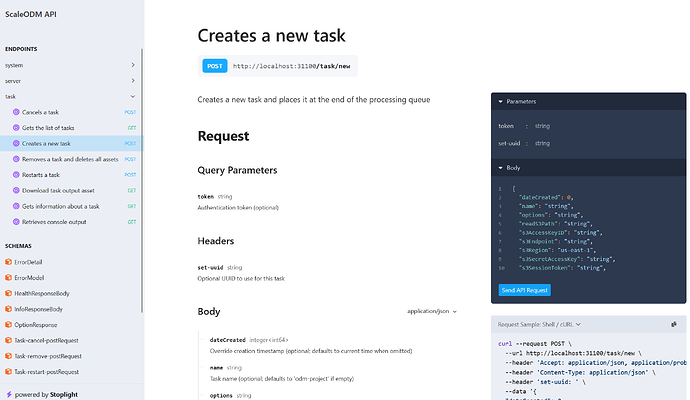
Task: Click the Creates a new task sidebar icon
Action: tap(16, 143)
